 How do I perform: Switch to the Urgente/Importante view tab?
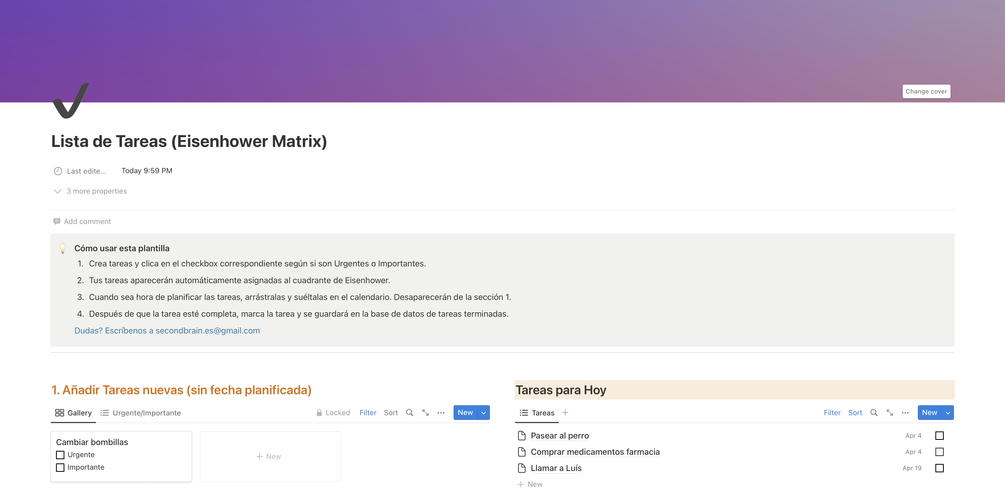[141, 413]
